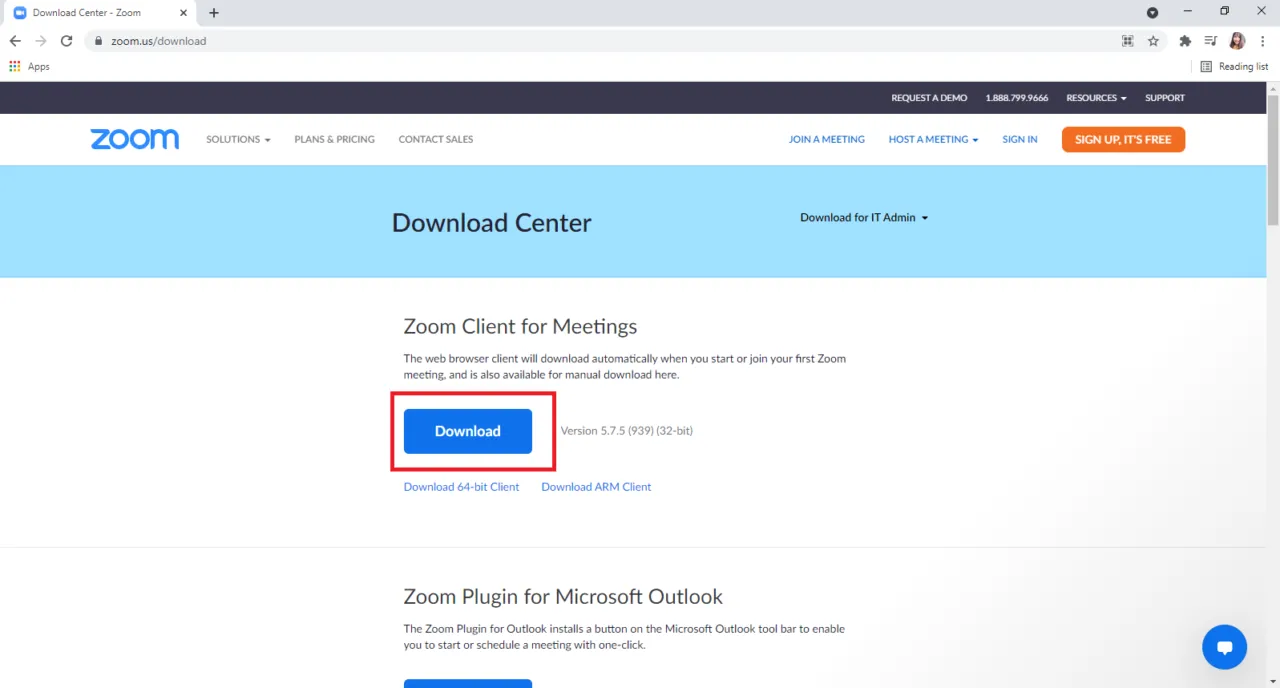Go to Plans & Pricing page
Image resolution: width=1280 pixels, height=688 pixels.
tap(334, 139)
